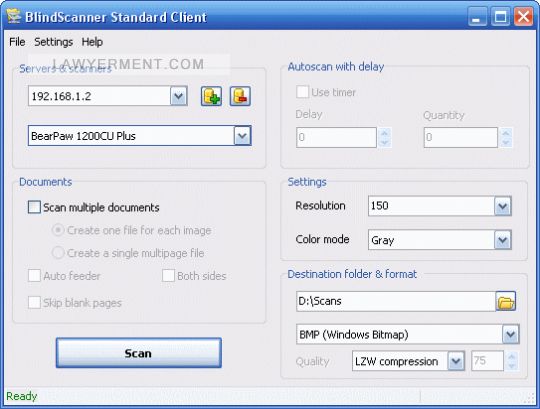540x409 pixels.
Task: Toggle the Skip blank pages checkbox
Action: click(x=34, y=303)
